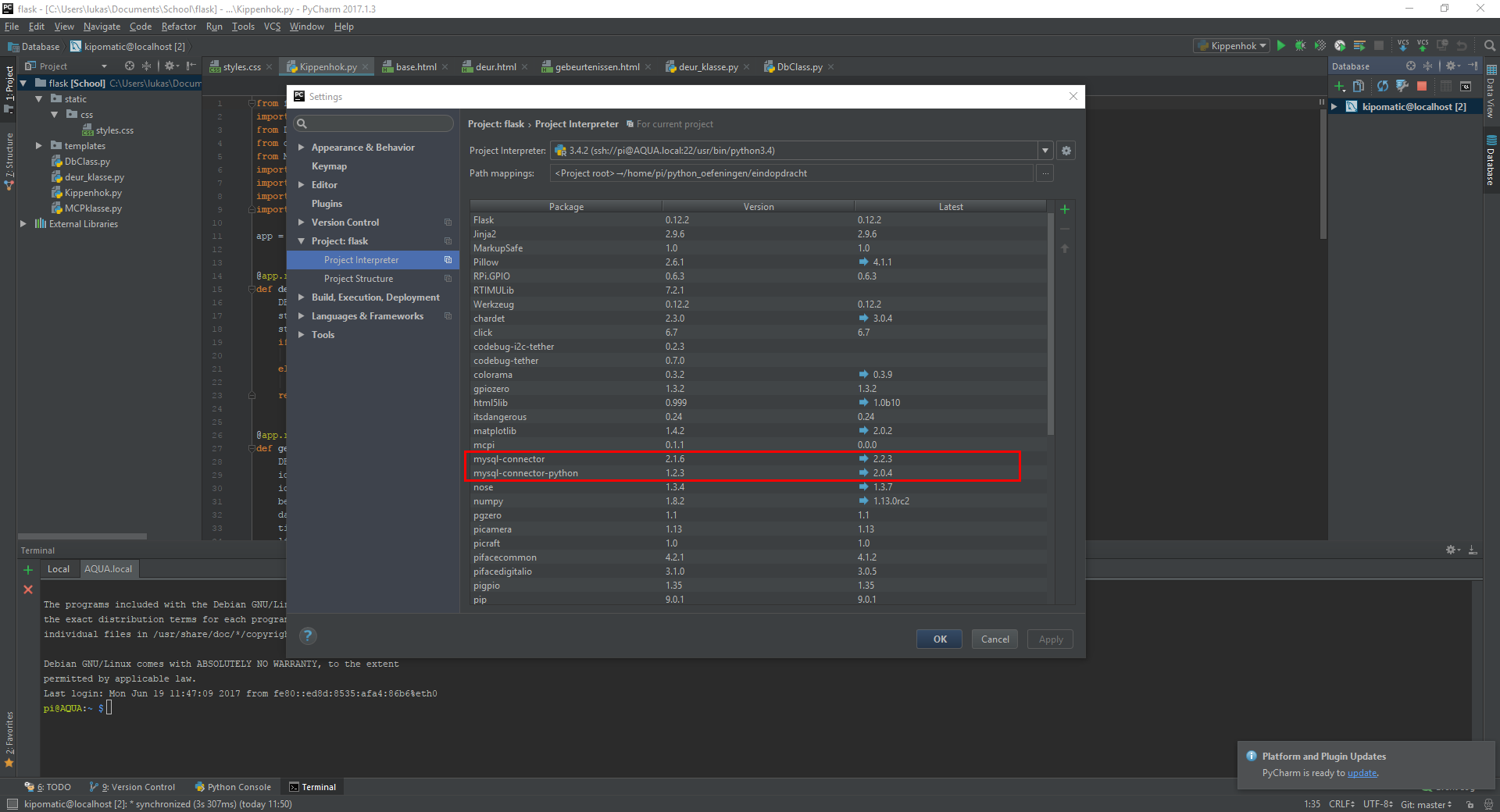Toggle the Database side tool window button
This screenshot has width=1500, height=812.
click(1491, 162)
